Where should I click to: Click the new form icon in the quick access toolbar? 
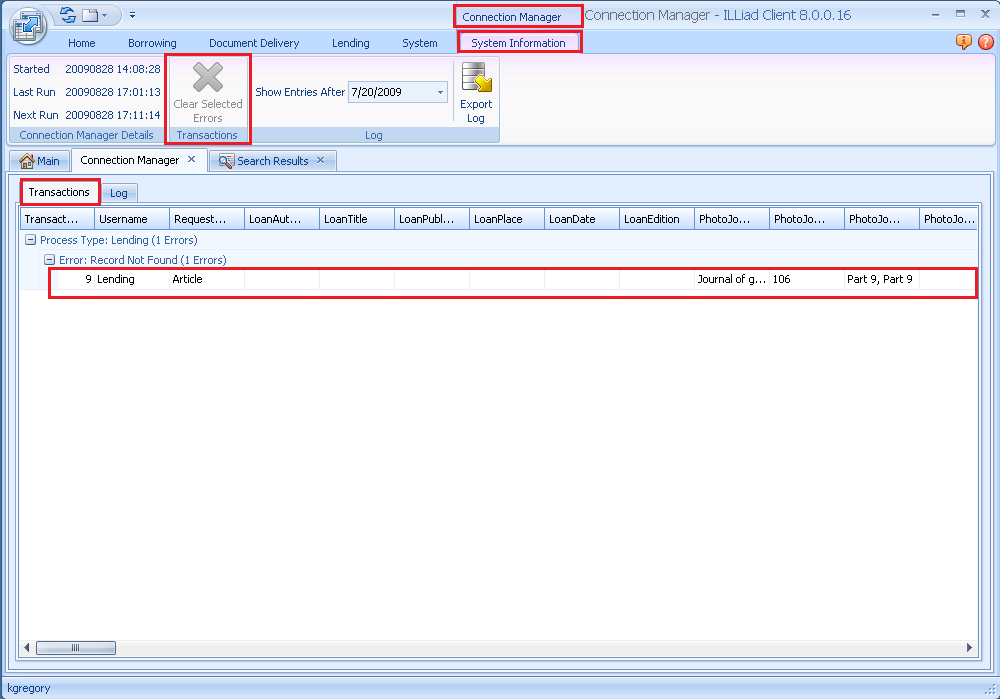tap(91, 15)
